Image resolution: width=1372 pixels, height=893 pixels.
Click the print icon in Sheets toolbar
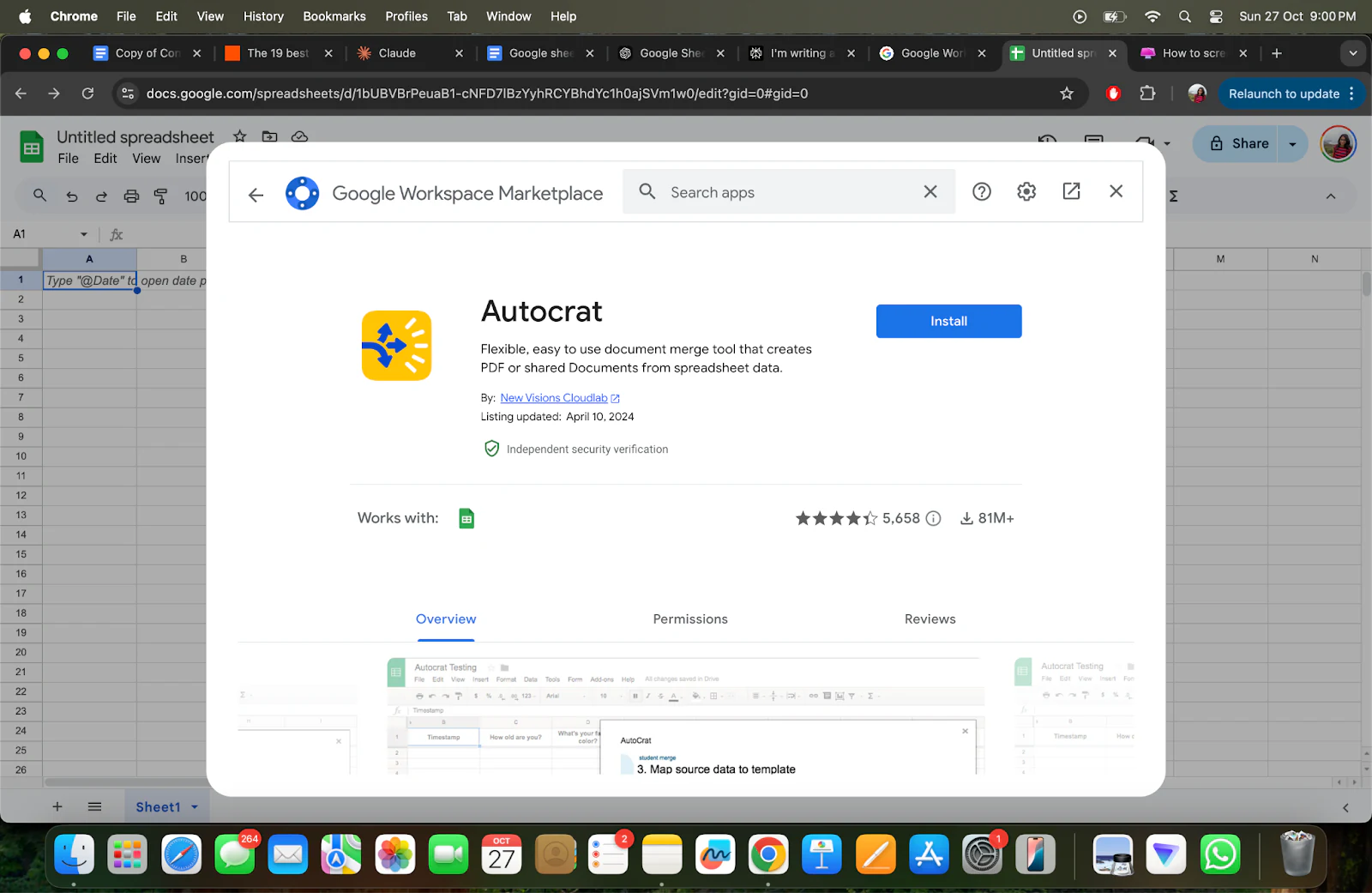tap(131, 196)
